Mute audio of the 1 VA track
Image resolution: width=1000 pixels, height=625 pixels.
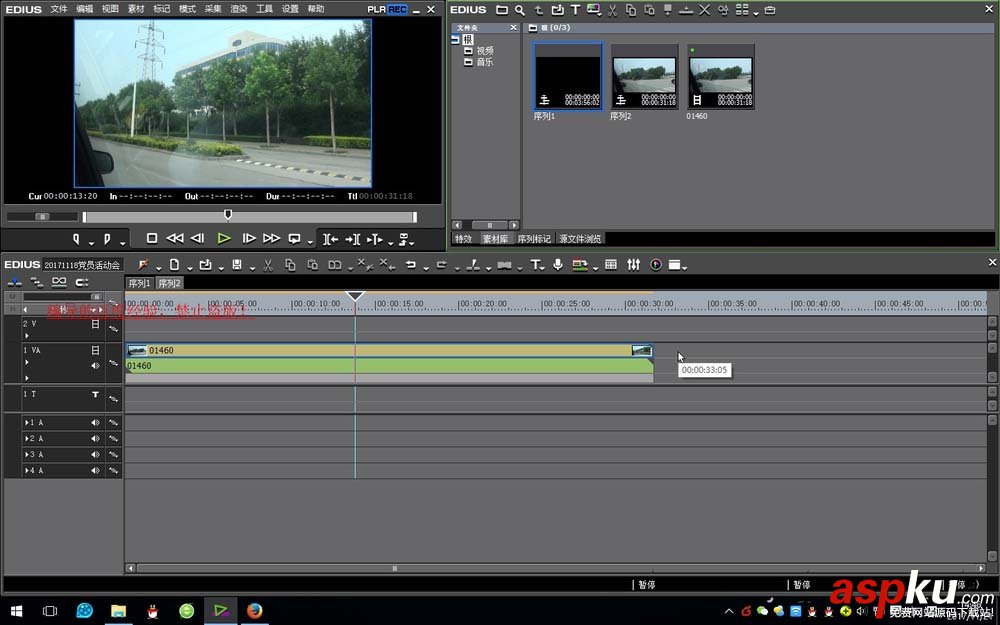click(x=95, y=365)
